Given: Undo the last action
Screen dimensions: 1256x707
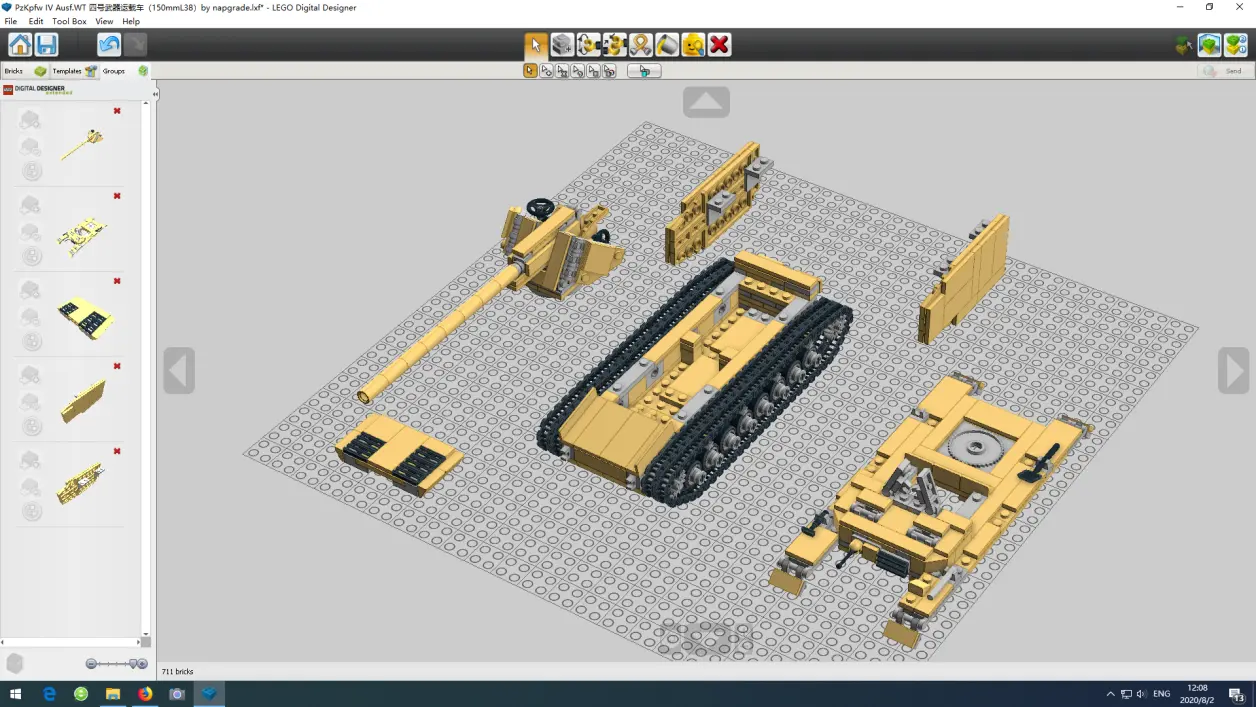Looking at the screenshot, I should point(109,45).
